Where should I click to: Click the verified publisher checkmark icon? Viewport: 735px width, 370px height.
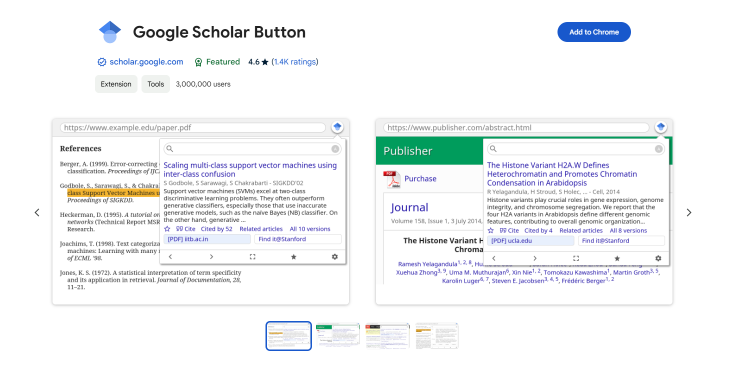pos(102,62)
